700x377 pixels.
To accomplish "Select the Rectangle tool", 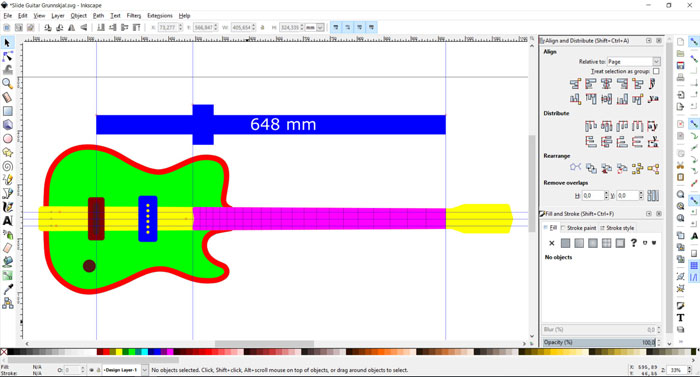I will [7, 111].
